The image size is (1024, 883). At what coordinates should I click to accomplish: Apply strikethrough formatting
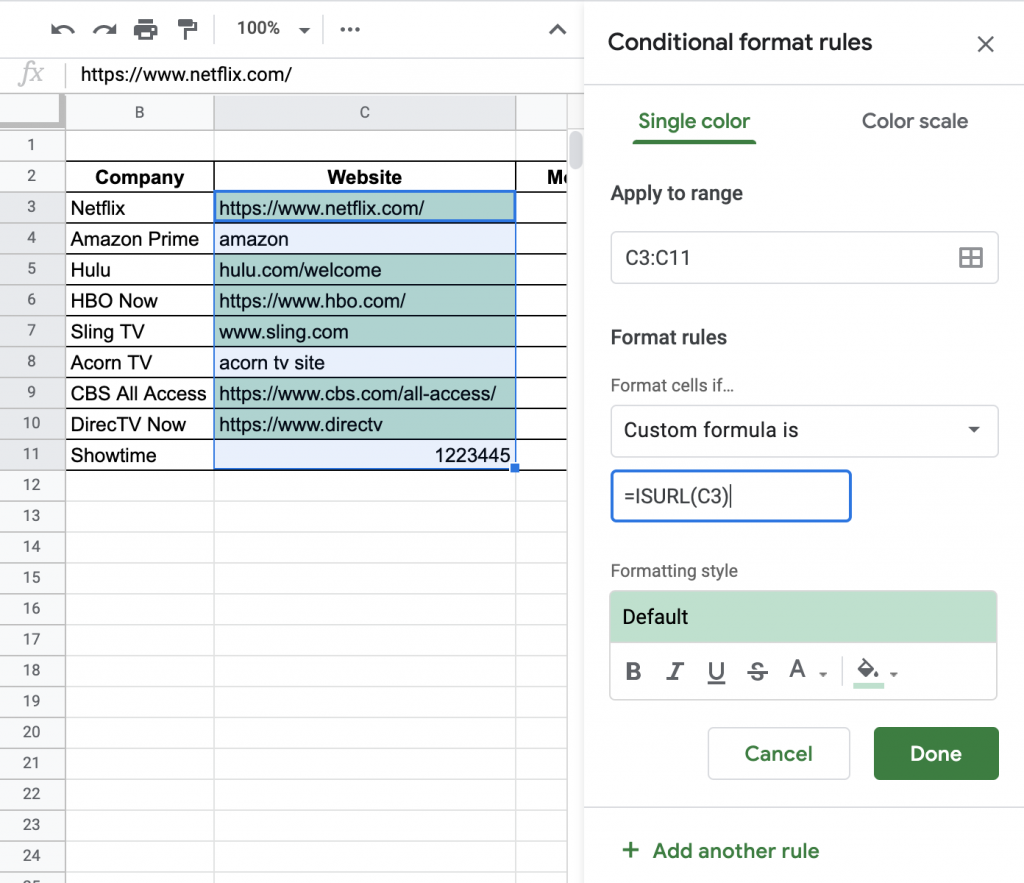pos(757,671)
